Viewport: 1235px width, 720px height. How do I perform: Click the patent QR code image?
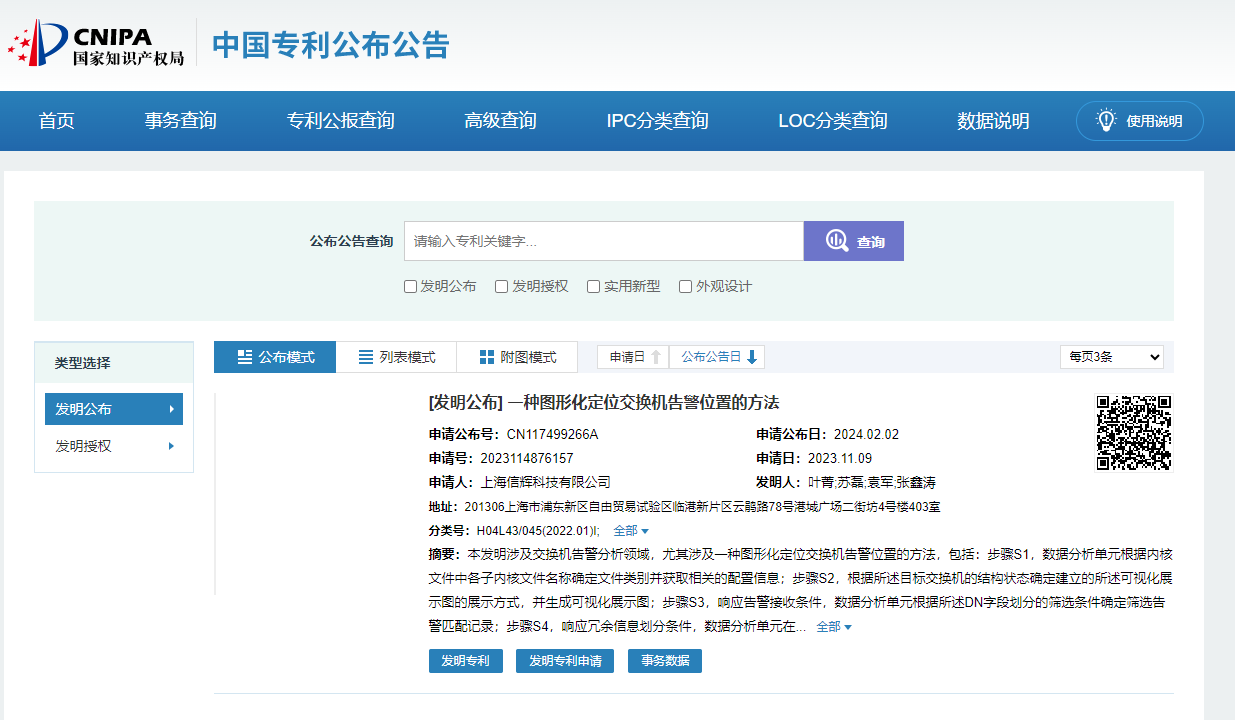click(x=1134, y=432)
